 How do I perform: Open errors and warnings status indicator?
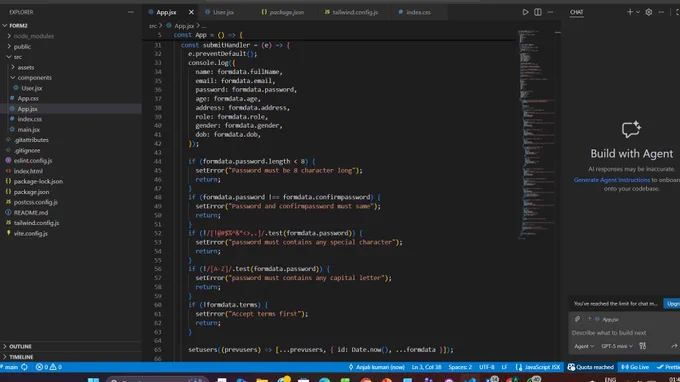tap(49, 367)
